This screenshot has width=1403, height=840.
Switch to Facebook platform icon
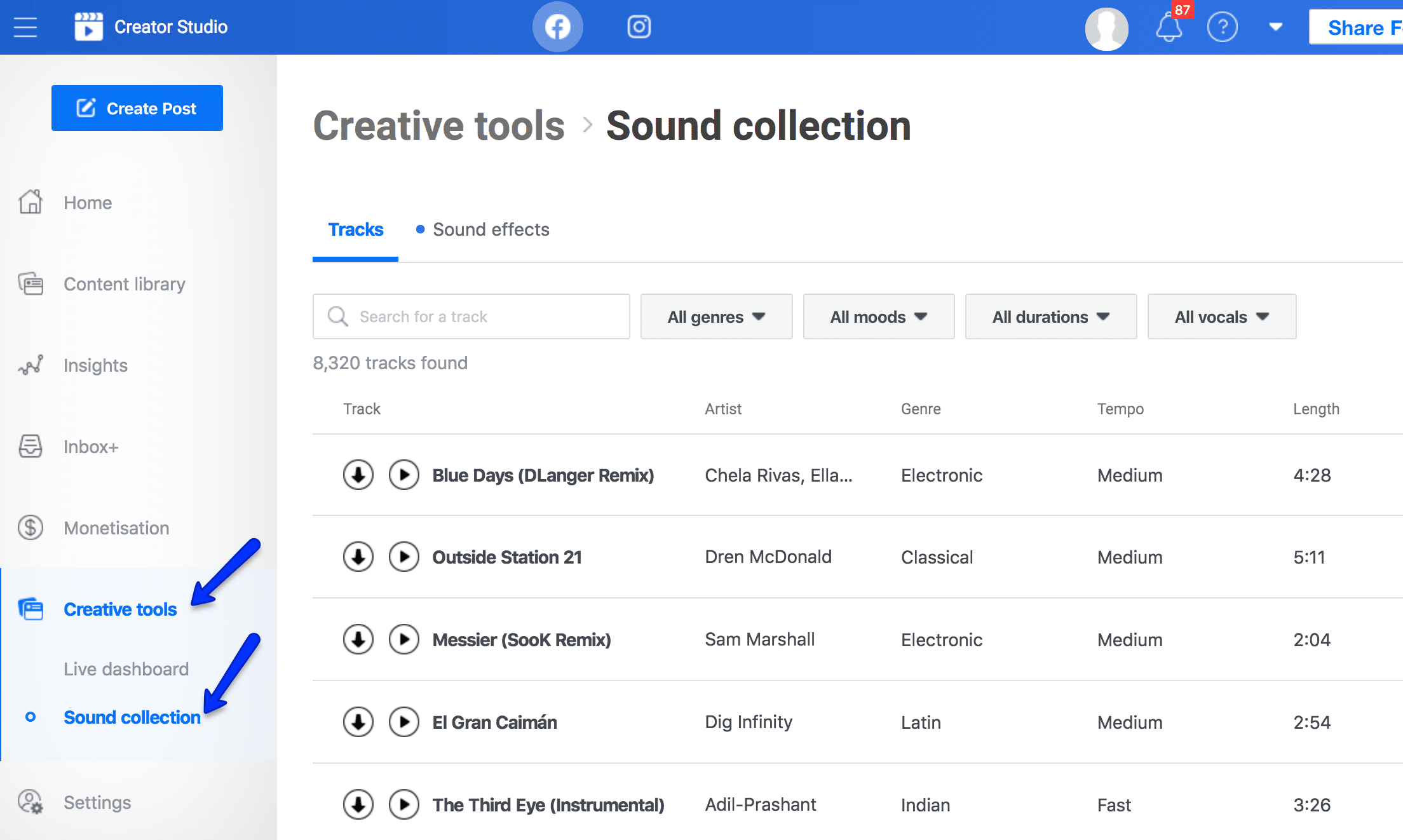click(557, 27)
